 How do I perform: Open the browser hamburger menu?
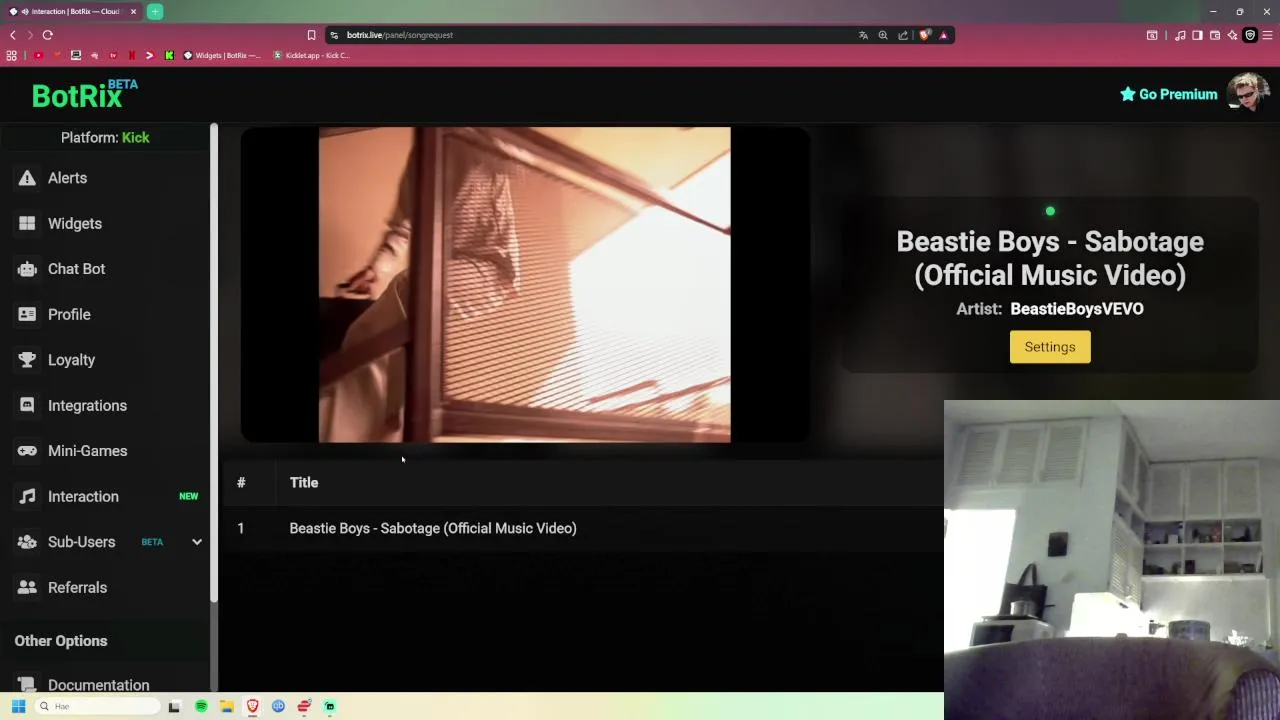1268,35
